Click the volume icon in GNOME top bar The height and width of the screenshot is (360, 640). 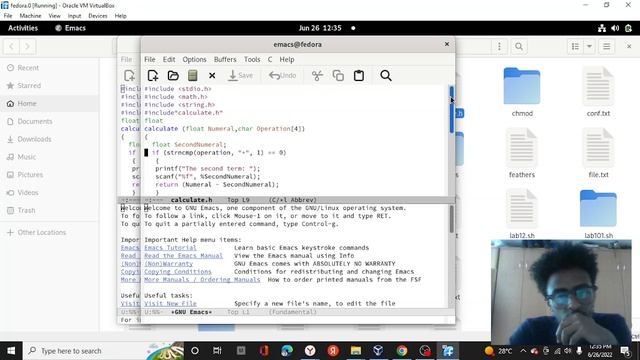615,28
